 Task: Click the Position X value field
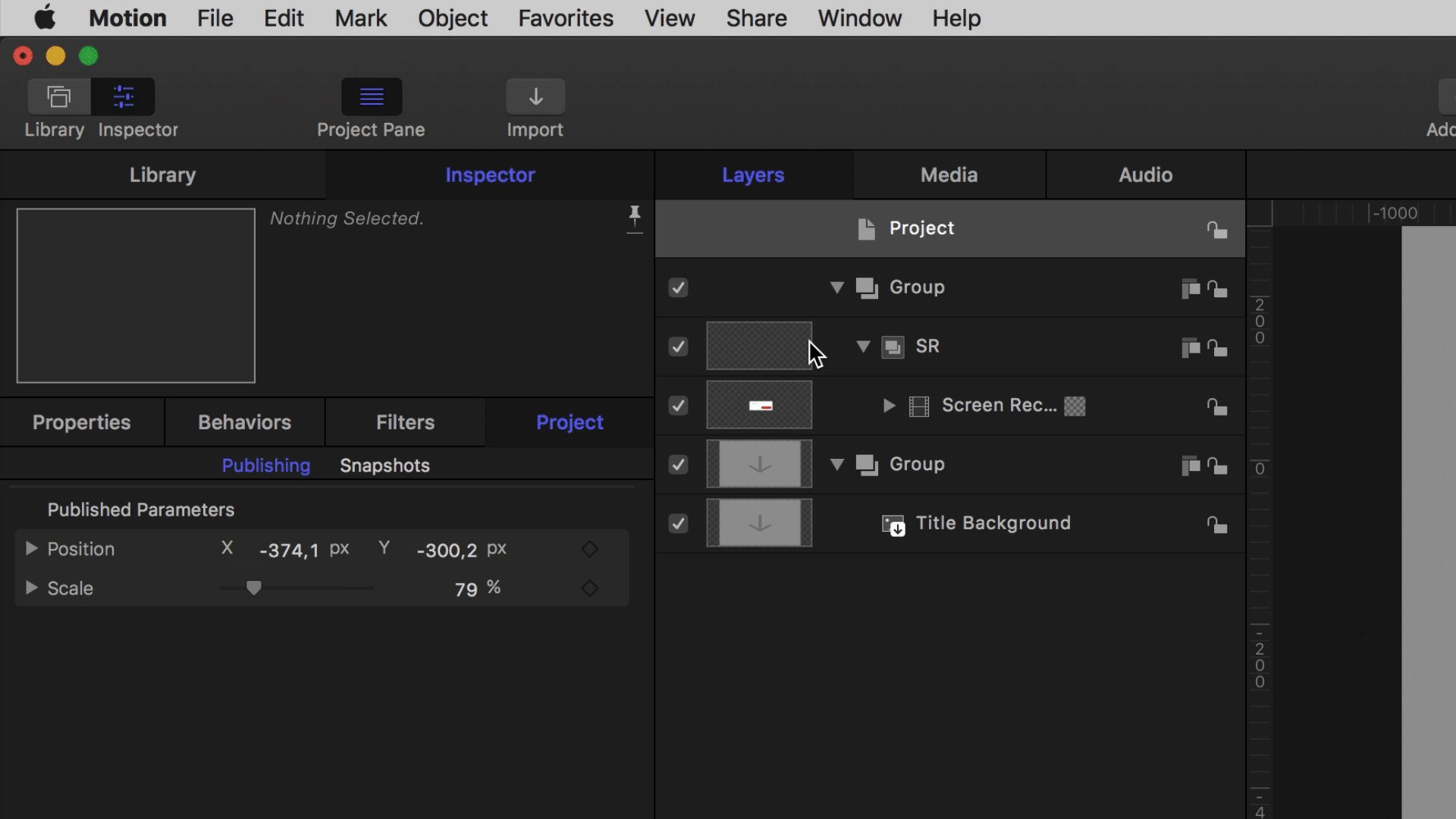click(290, 550)
